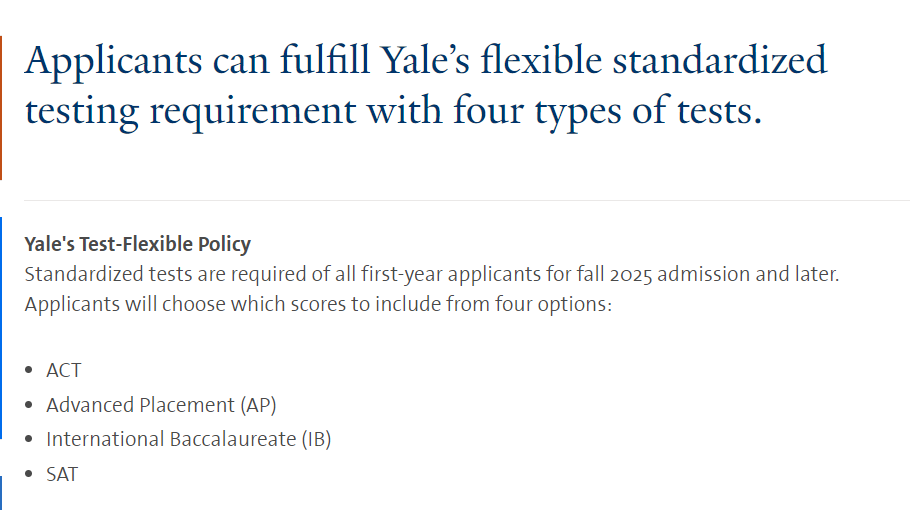Viewport: 910px width, 510px height.
Task: Click the words "four options:" ending the paragraph
Action: [x=554, y=304]
